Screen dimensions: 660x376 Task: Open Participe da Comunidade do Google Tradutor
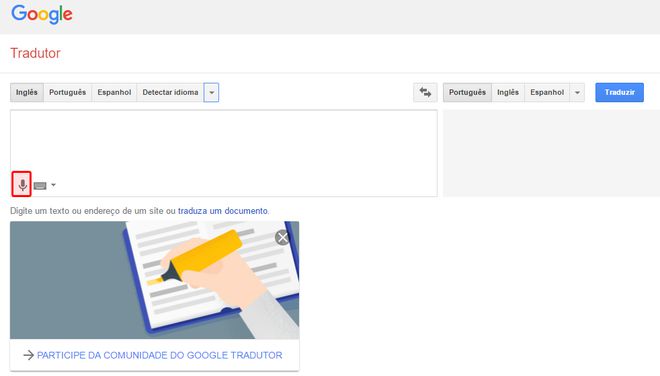(160, 355)
